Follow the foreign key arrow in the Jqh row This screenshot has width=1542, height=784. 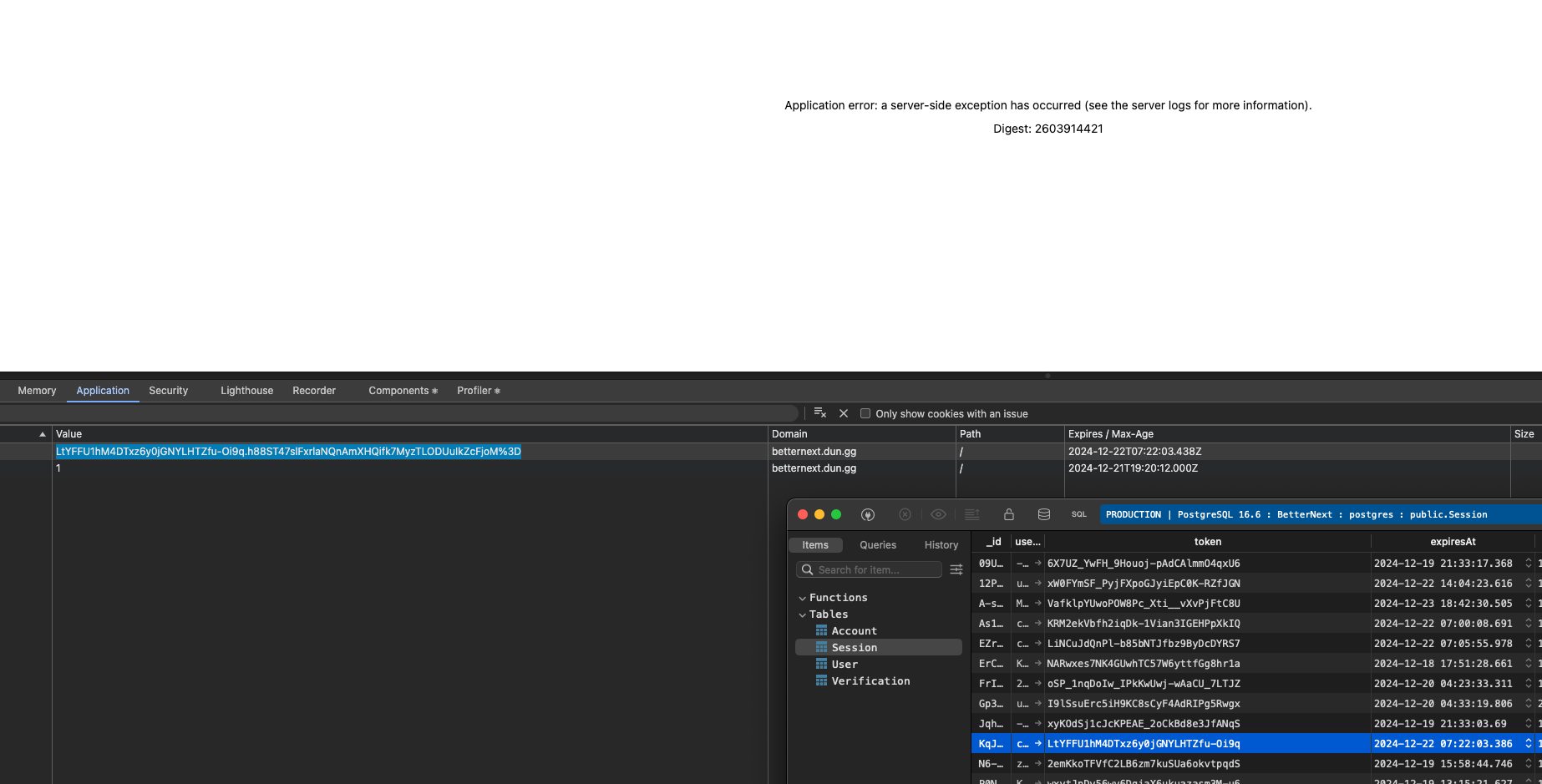click(1038, 723)
